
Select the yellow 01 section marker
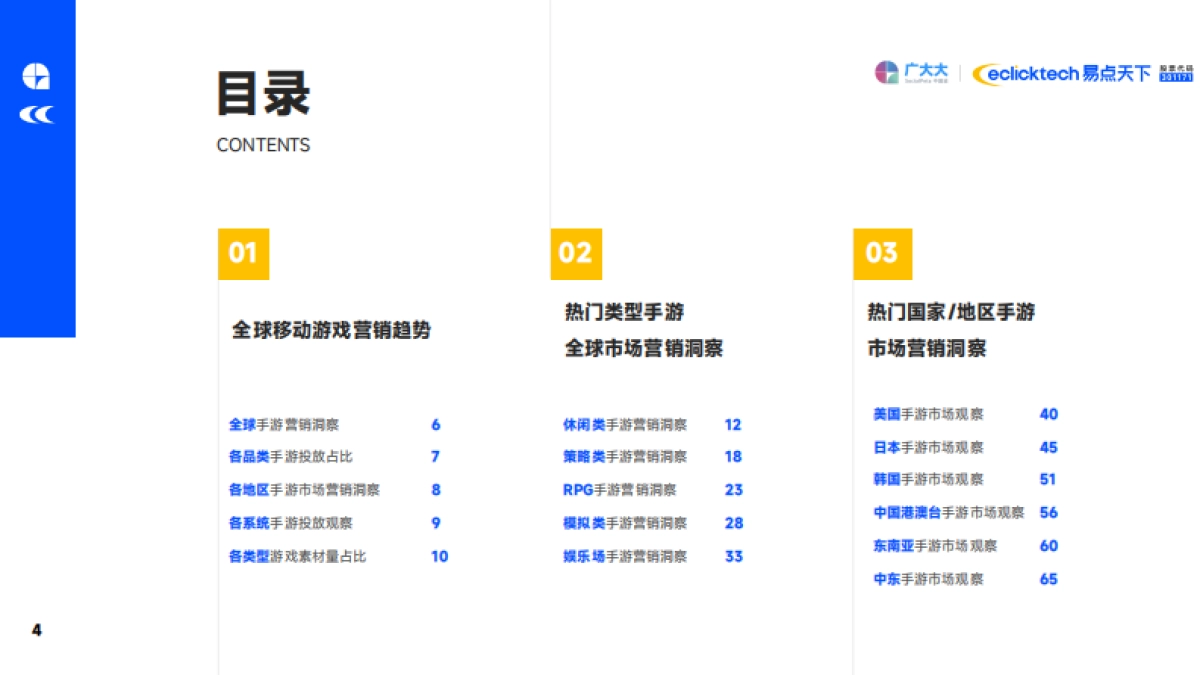click(x=243, y=254)
